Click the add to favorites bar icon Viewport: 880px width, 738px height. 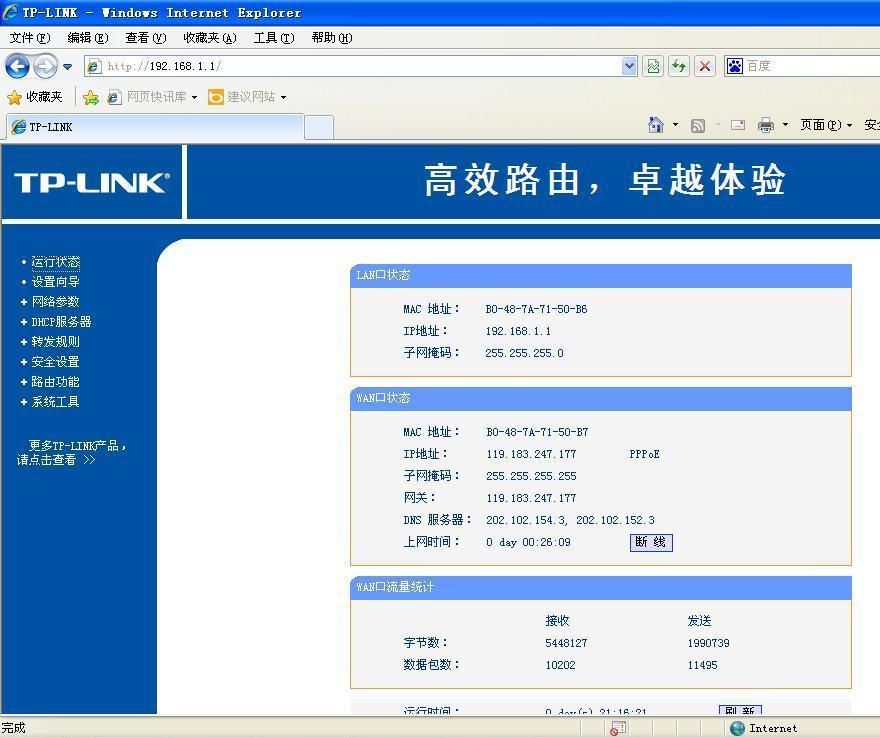click(x=90, y=98)
